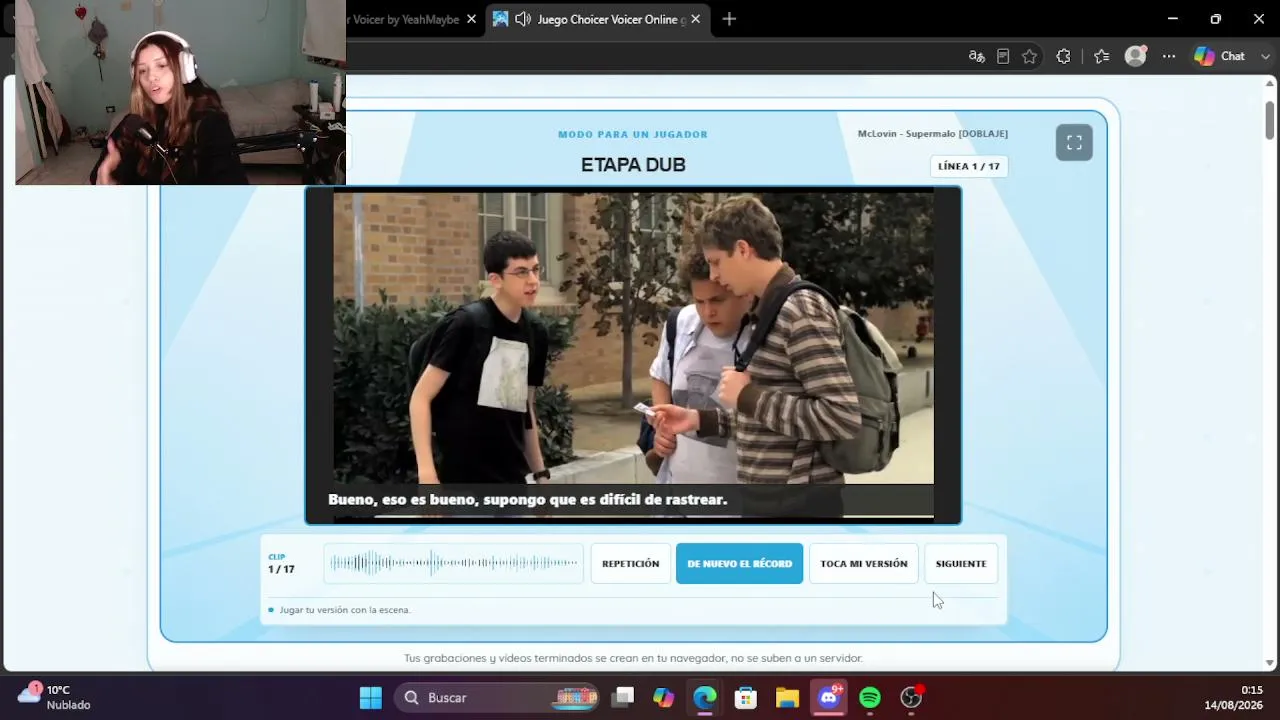Click the note about grabaciones y videos terminados

pos(633,658)
